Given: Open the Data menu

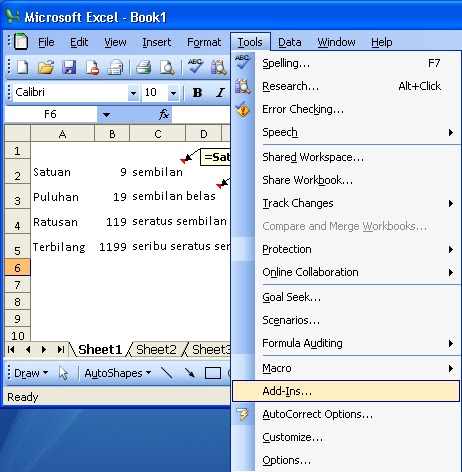Looking at the screenshot, I should (290, 42).
